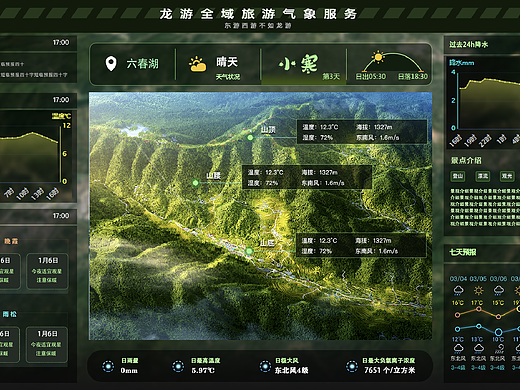
Task: Click the 03/04 low-temperature point at 12℃
Action: click(x=457, y=329)
